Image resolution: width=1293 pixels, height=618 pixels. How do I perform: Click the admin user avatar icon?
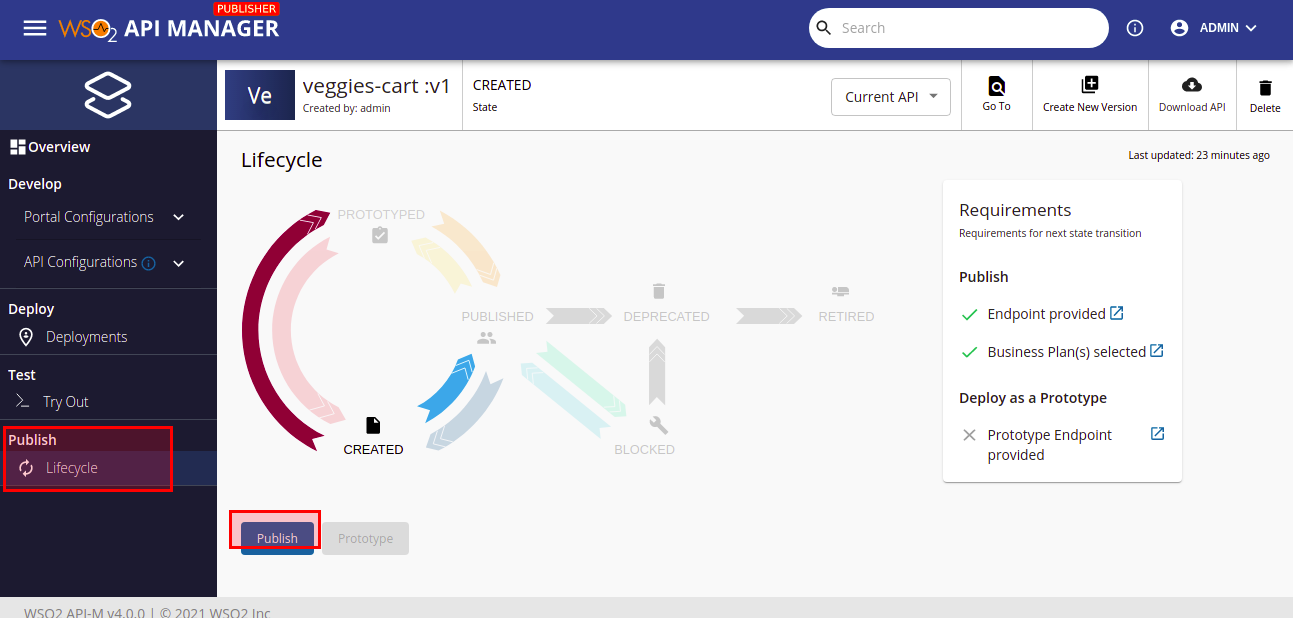coord(1179,28)
